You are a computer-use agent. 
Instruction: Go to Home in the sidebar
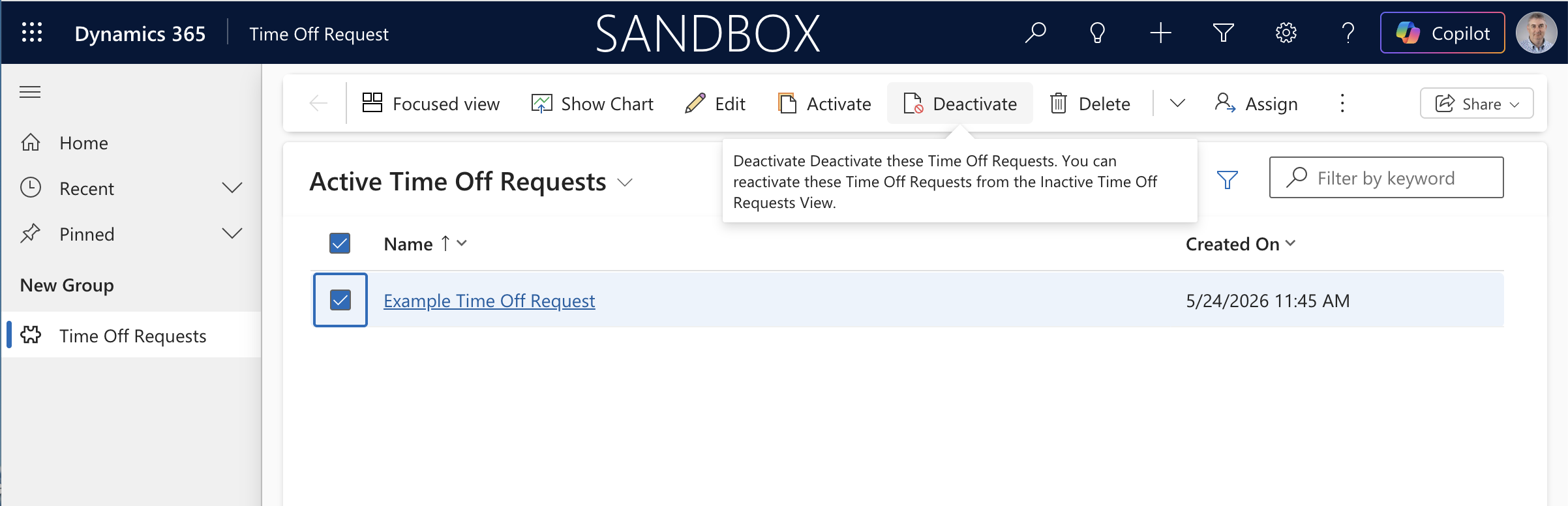coord(83,143)
